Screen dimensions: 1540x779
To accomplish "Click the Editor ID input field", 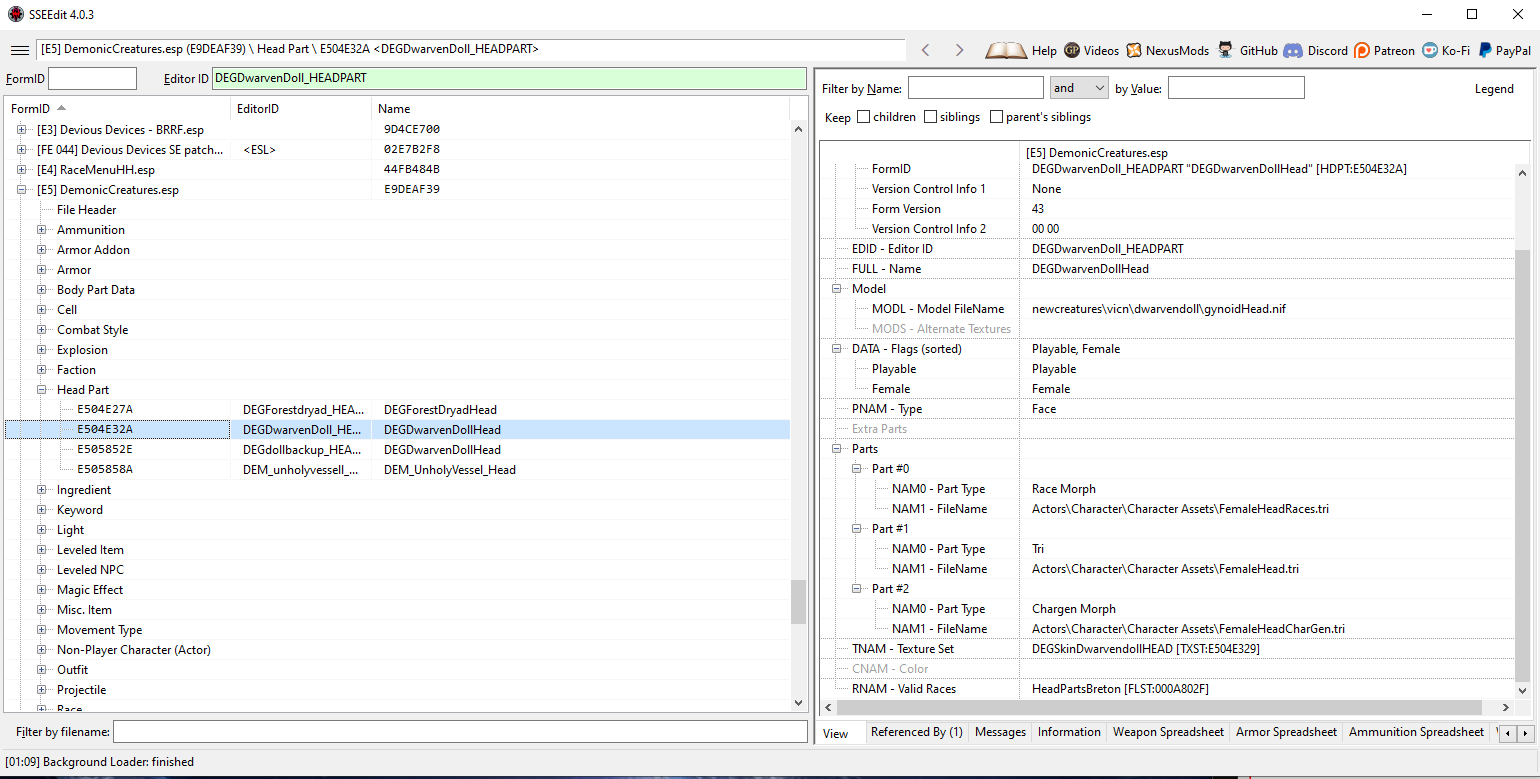I will pyautogui.click(x=509, y=78).
